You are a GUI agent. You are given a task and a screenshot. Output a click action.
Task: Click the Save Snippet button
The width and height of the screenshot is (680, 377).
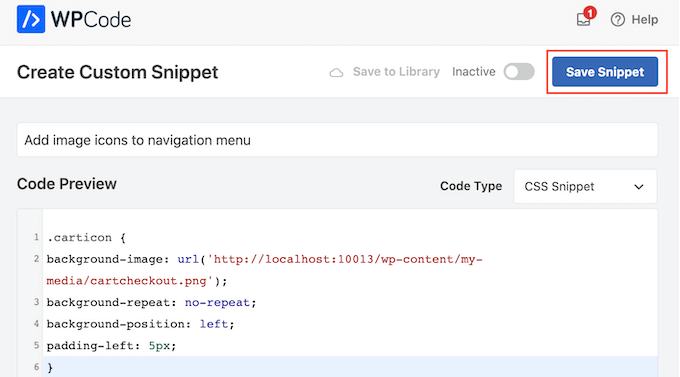(x=605, y=72)
